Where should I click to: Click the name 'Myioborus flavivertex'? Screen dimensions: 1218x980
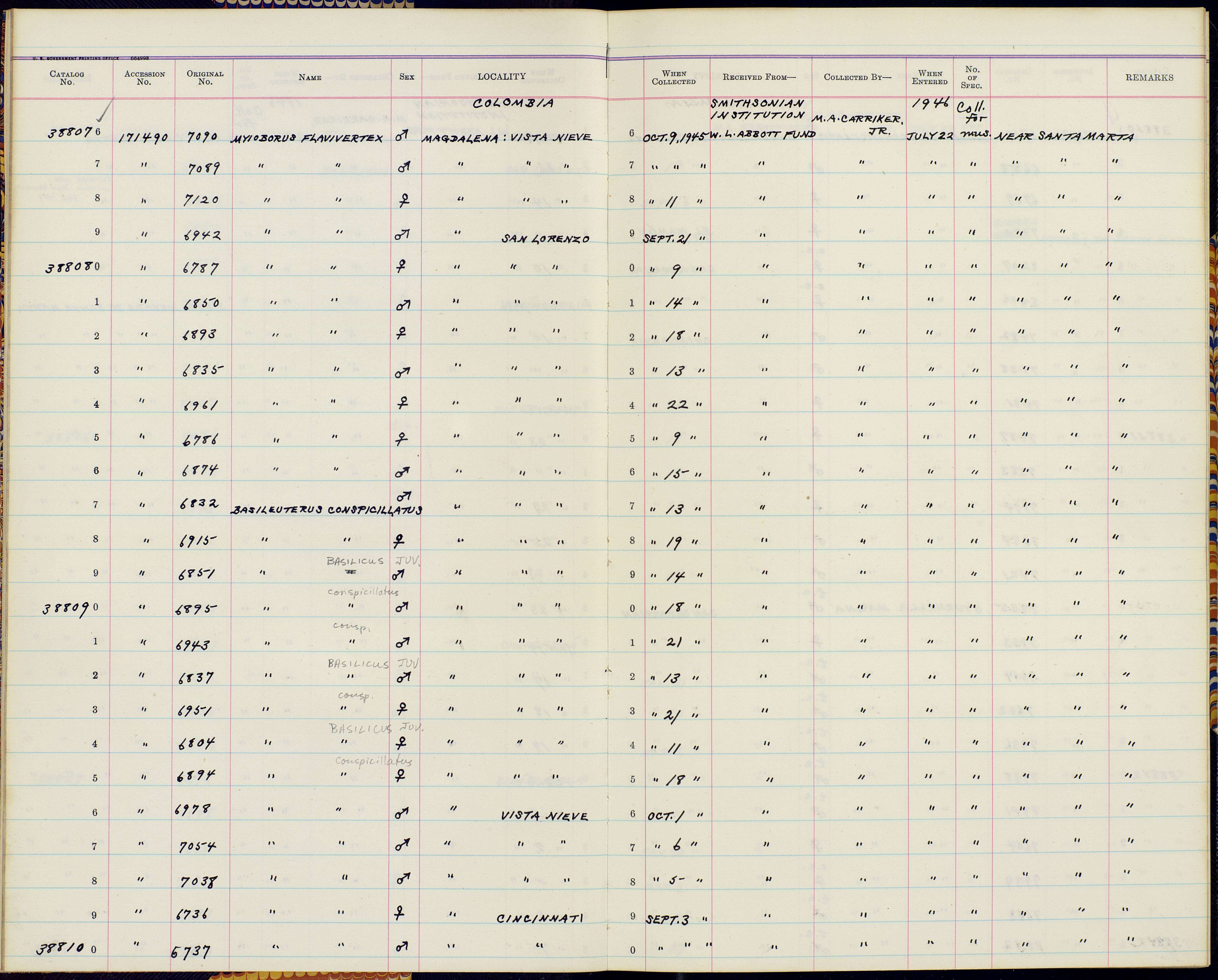click(x=307, y=139)
